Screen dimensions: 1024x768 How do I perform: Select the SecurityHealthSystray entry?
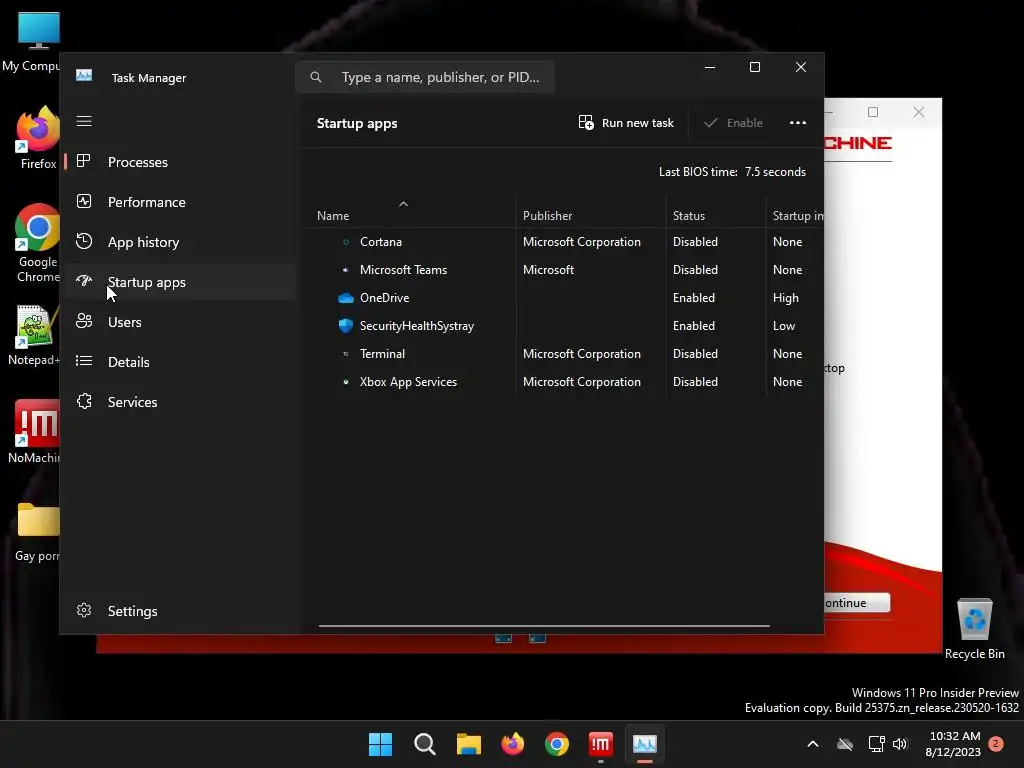click(x=563, y=326)
